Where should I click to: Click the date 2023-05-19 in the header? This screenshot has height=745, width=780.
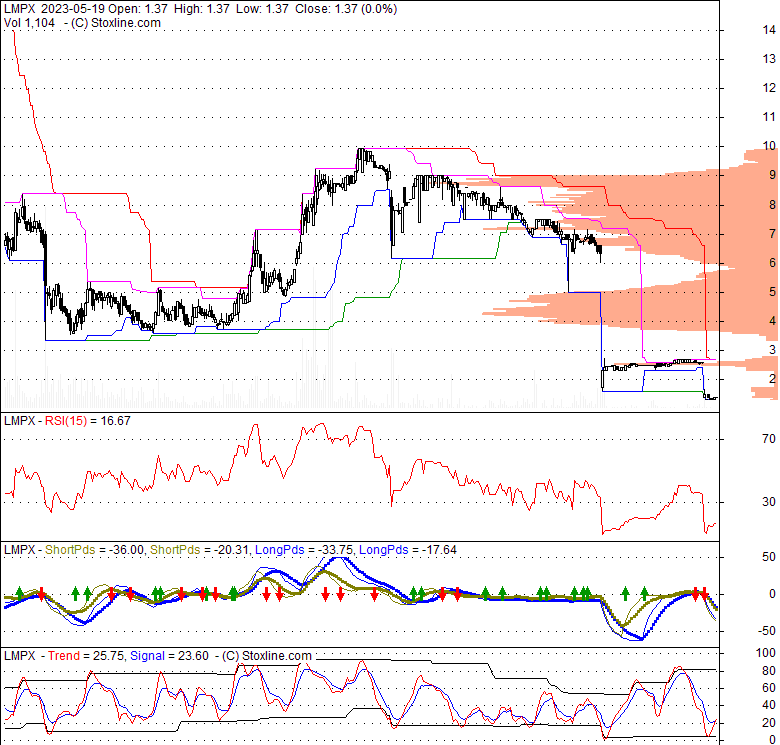[74, 9]
